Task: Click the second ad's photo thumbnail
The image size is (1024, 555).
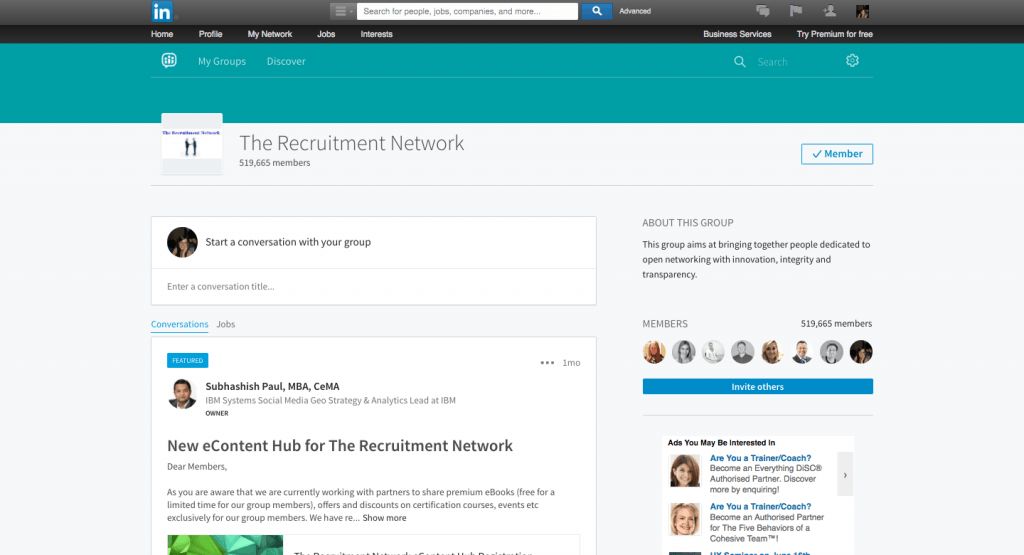Action: pyautogui.click(x=685, y=519)
